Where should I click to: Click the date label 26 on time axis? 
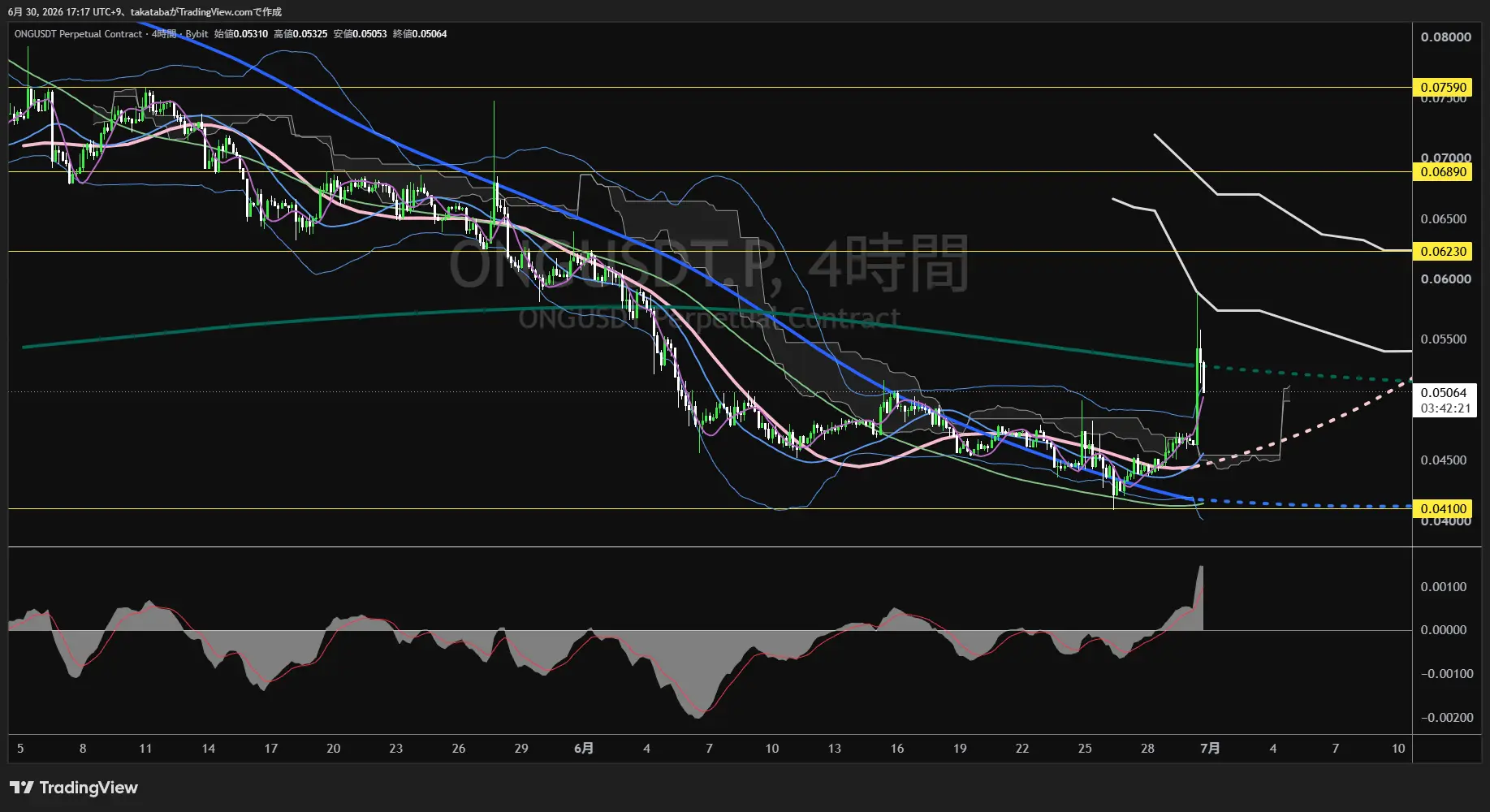(x=459, y=749)
